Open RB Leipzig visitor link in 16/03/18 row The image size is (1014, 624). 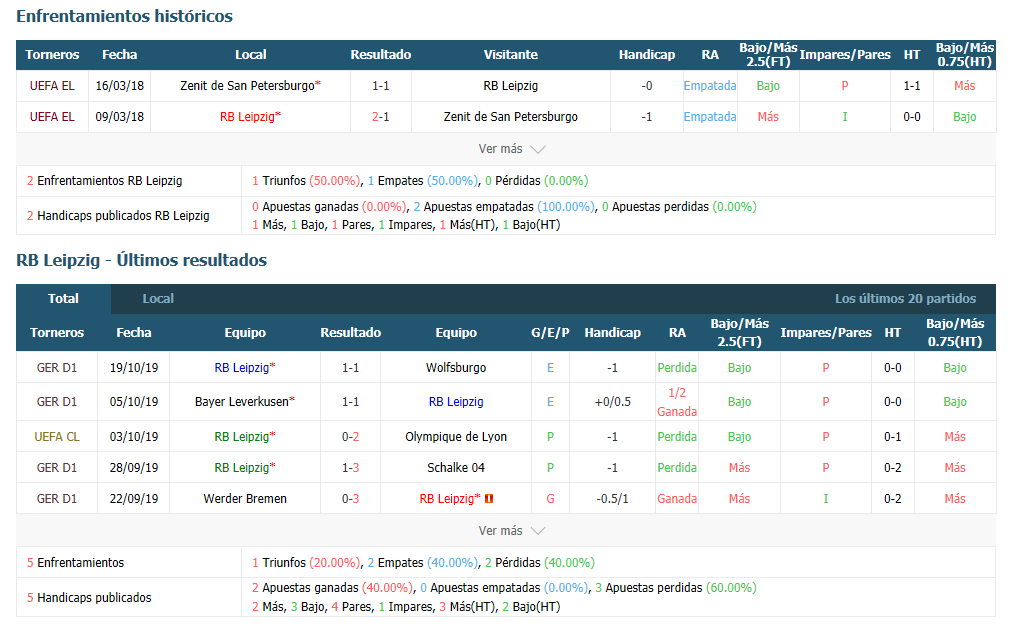tap(510, 85)
